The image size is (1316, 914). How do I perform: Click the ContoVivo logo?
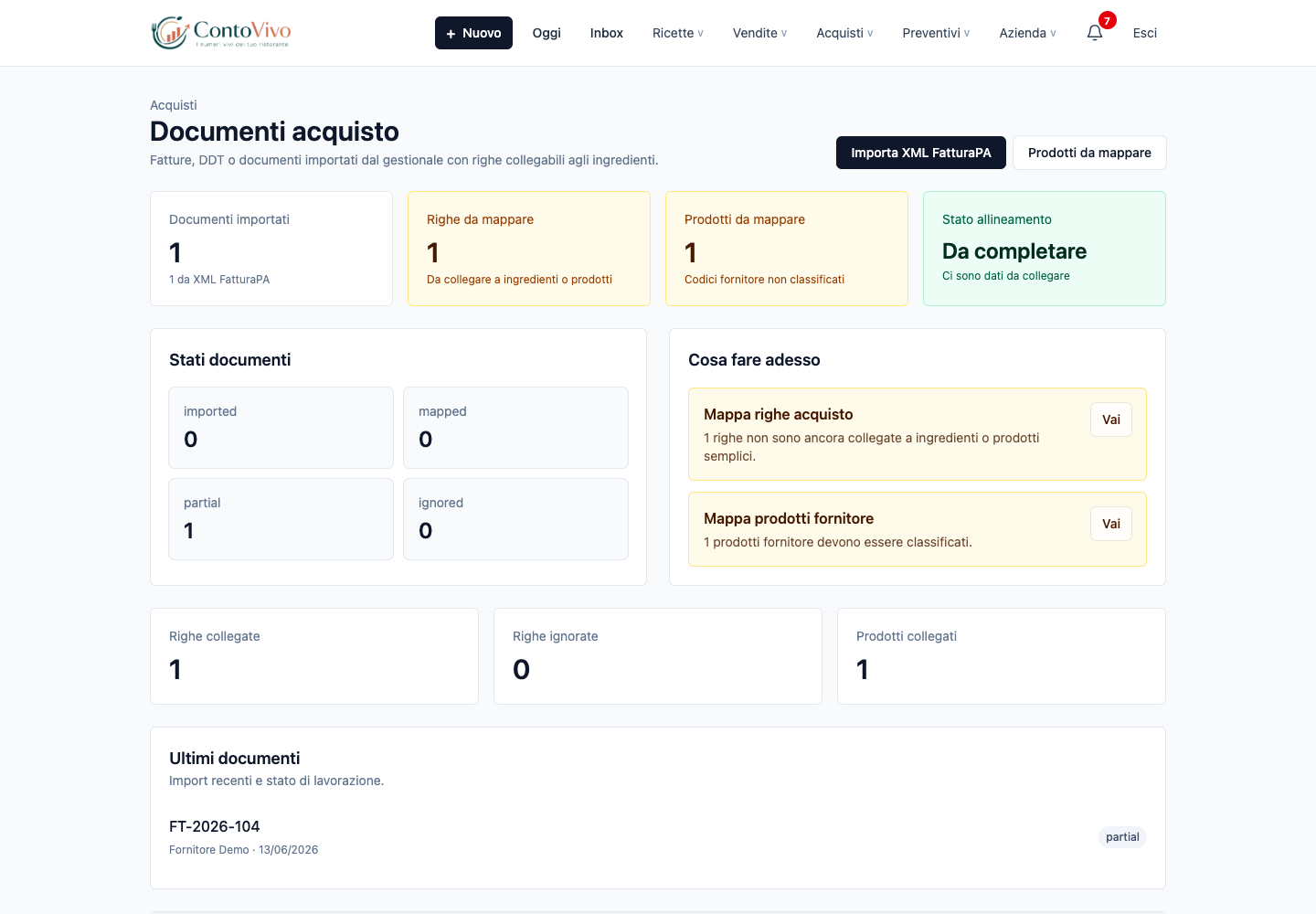tap(221, 33)
